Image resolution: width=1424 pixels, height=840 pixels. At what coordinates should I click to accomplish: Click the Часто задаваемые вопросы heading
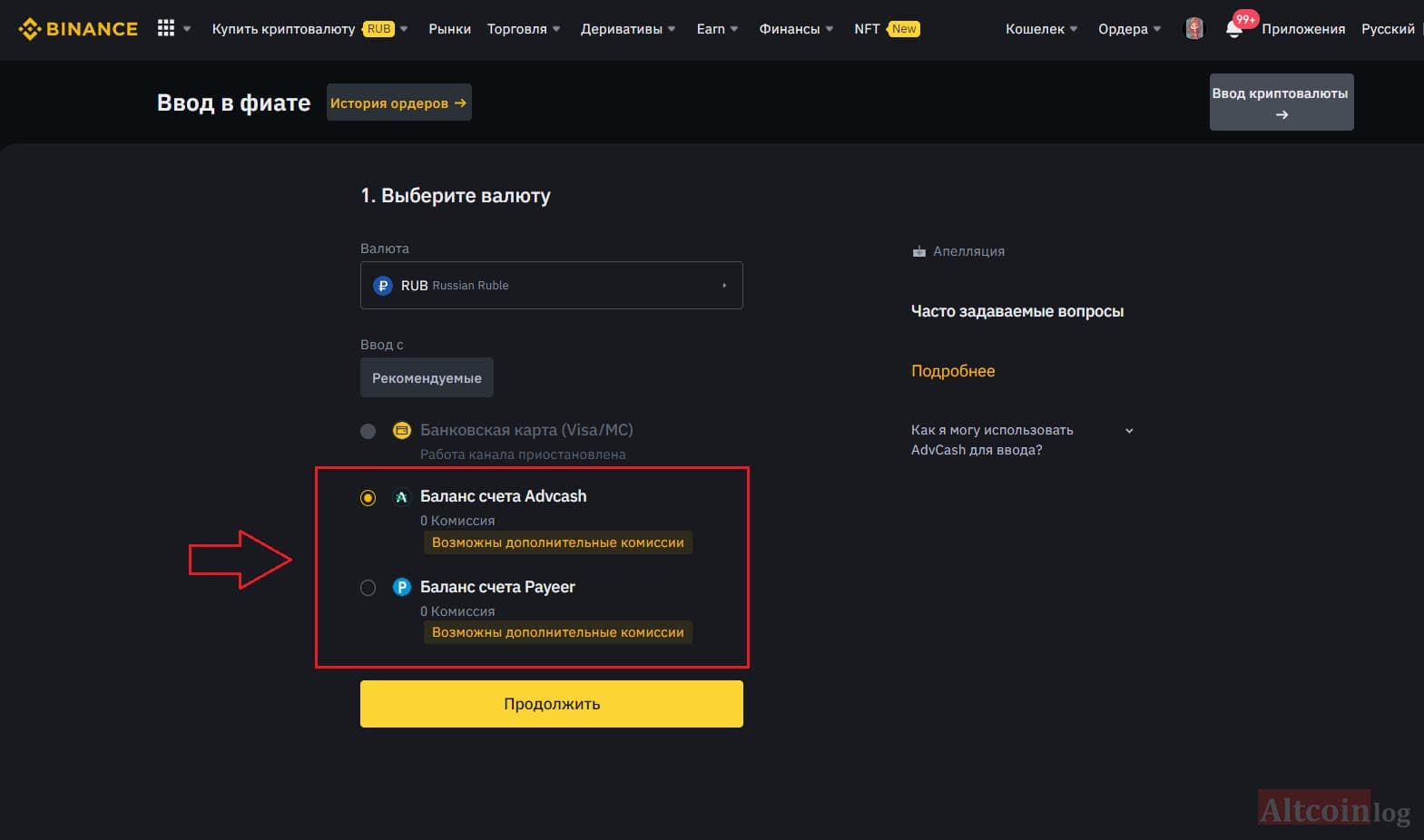click(x=1017, y=311)
